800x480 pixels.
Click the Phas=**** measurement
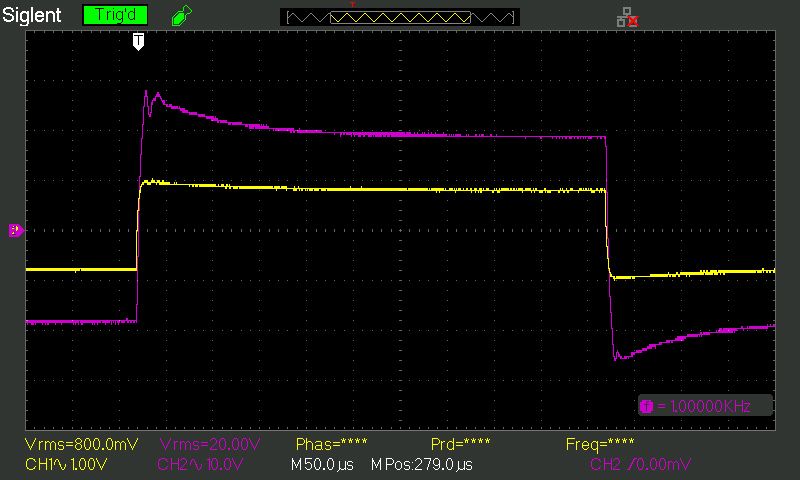pyautogui.click(x=331, y=444)
